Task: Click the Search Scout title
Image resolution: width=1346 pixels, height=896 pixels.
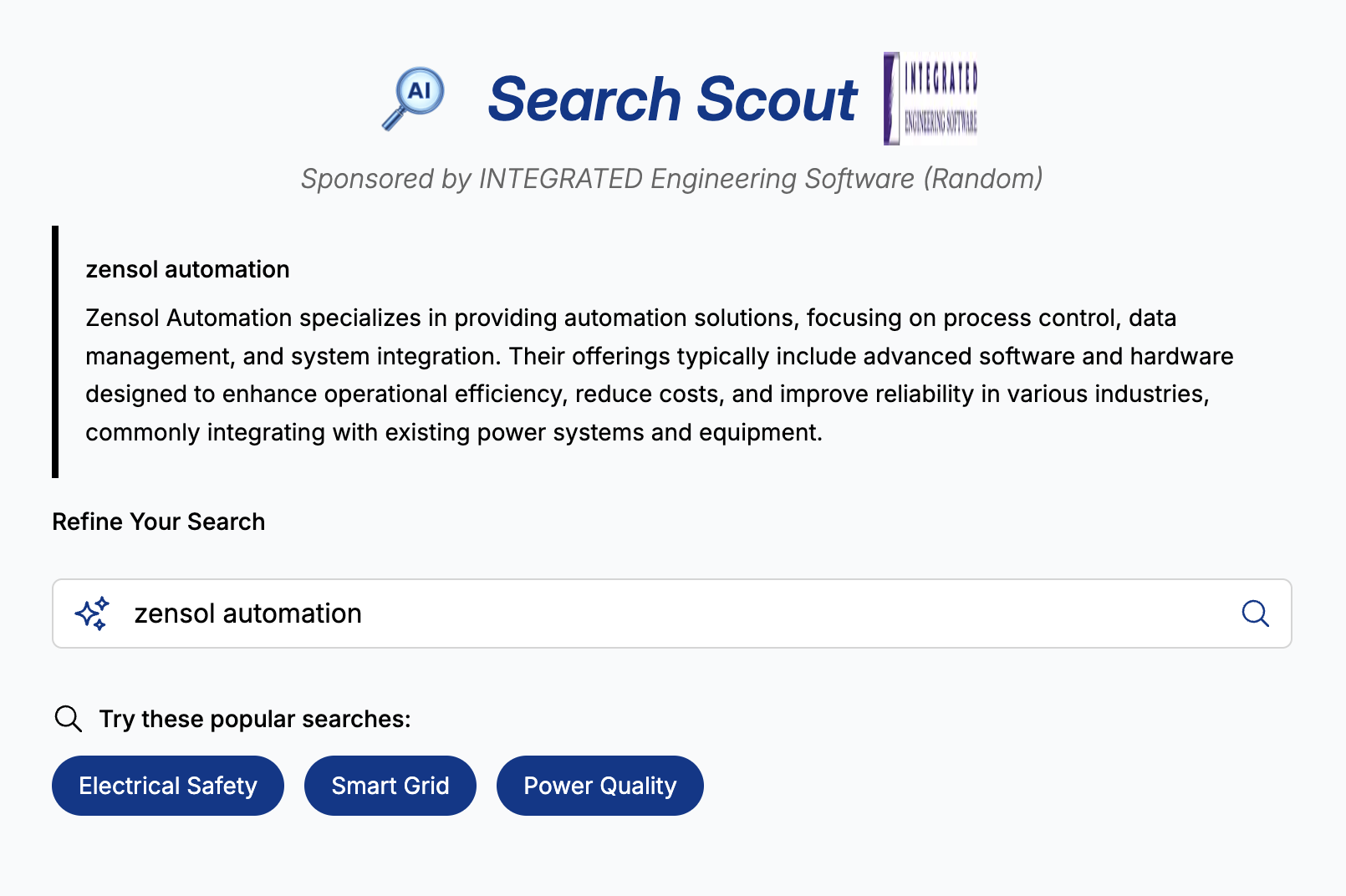Action: [x=673, y=99]
